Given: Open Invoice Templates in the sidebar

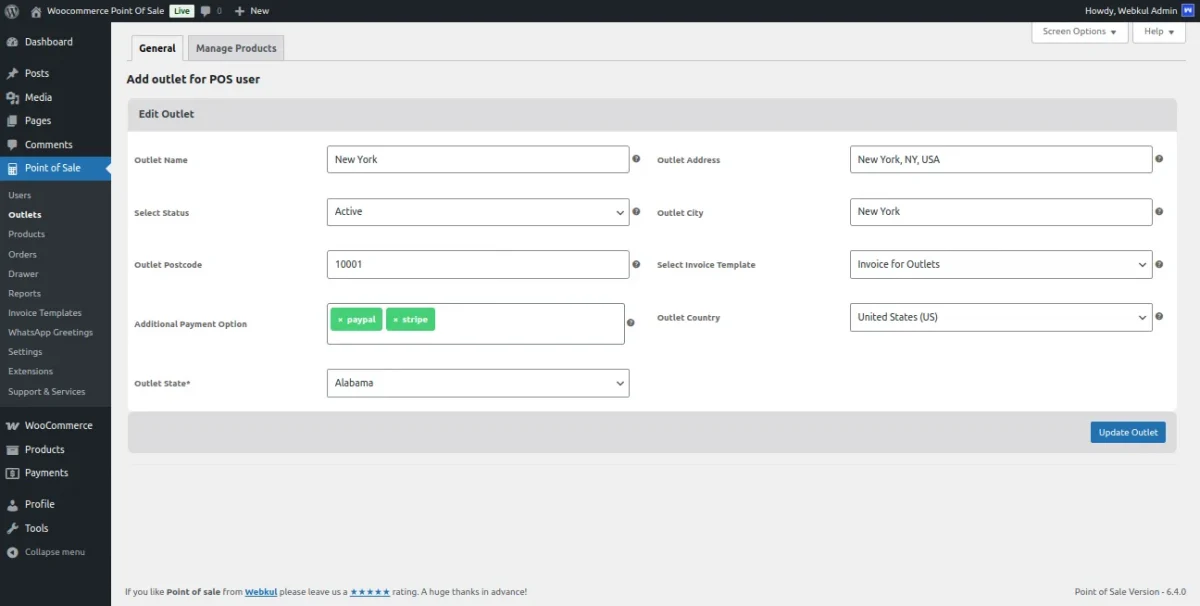Looking at the screenshot, I should pyautogui.click(x=45, y=313).
